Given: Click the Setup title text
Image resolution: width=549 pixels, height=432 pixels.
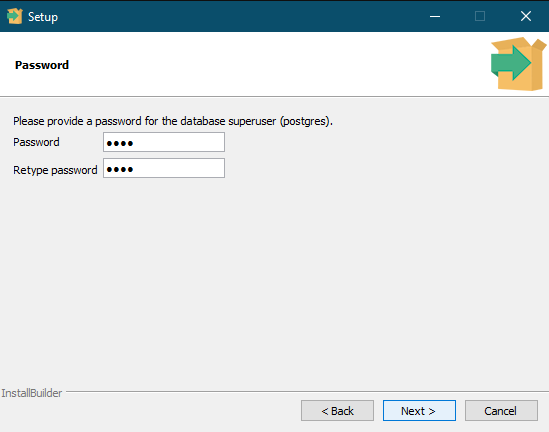Looking at the screenshot, I should [x=43, y=17].
